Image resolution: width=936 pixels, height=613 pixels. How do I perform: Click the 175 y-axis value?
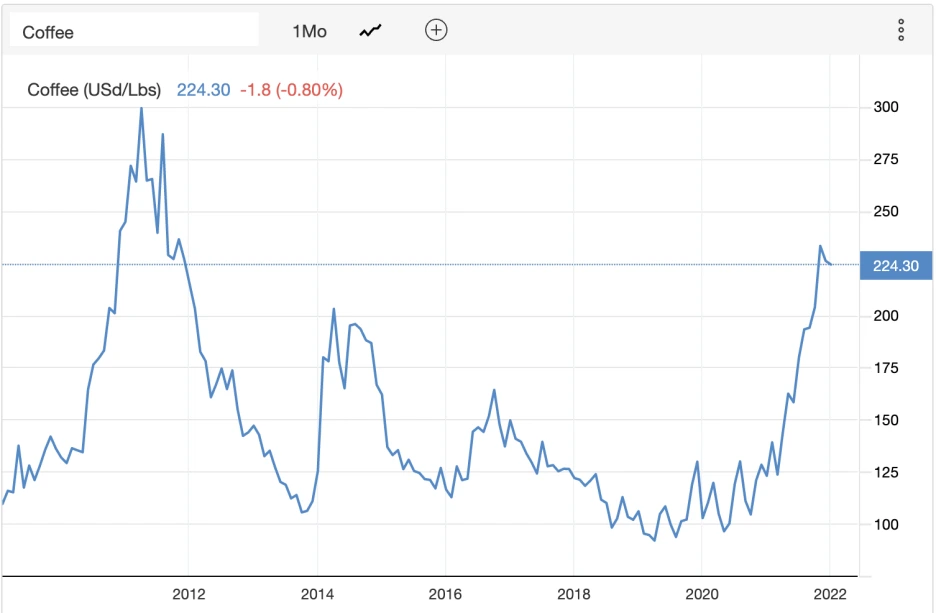coord(886,368)
